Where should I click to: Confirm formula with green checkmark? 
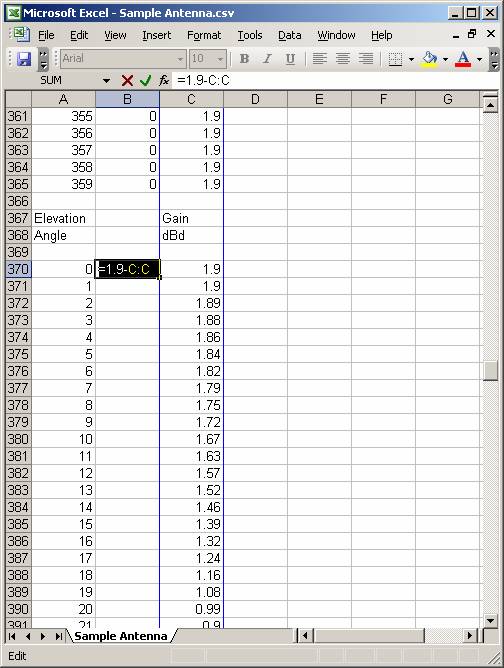(x=146, y=81)
